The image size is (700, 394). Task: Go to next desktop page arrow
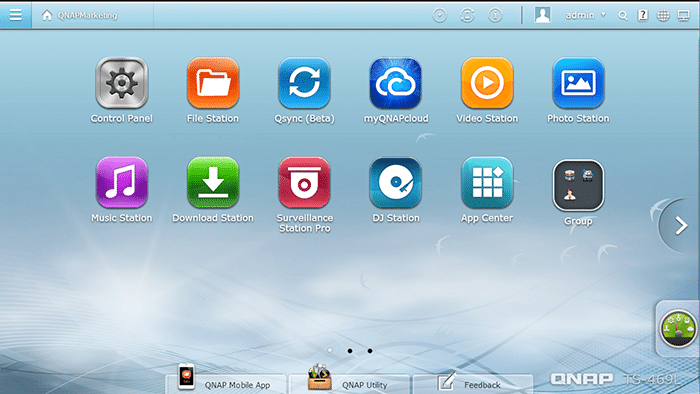[681, 226]
